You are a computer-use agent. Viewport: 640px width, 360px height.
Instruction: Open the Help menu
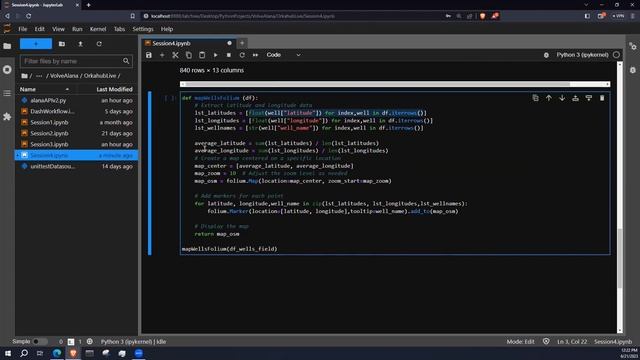(167, 29)
